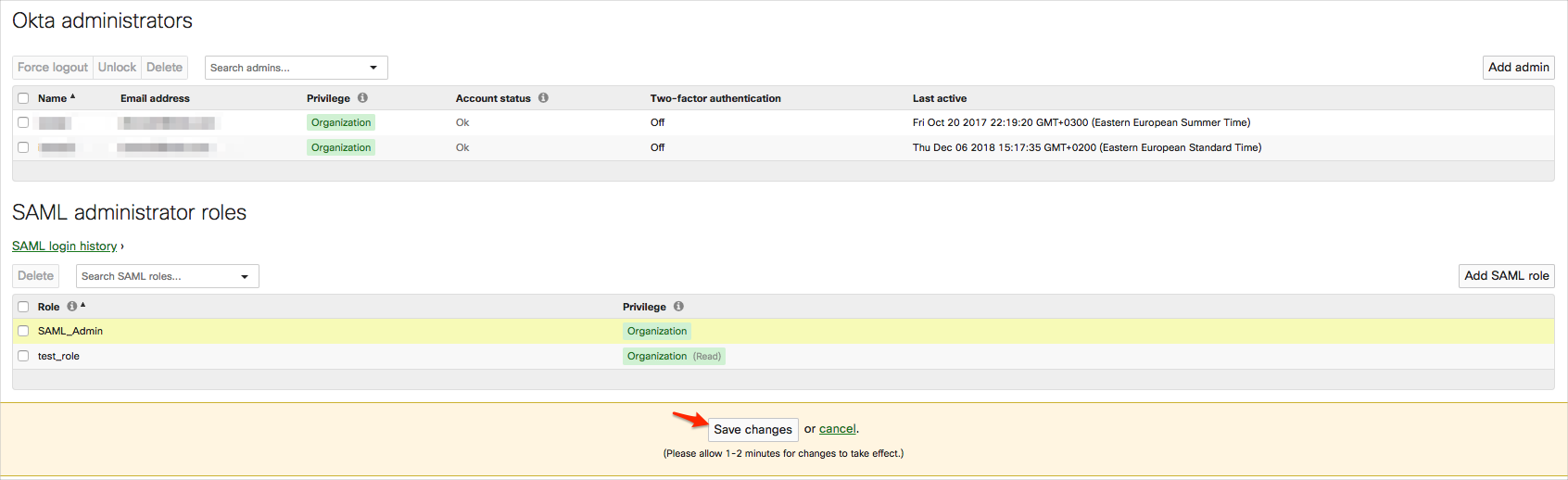Viewport: 1568px width, 480px height.
Task: Open the SAML login history link
Action: coord(64,246)
